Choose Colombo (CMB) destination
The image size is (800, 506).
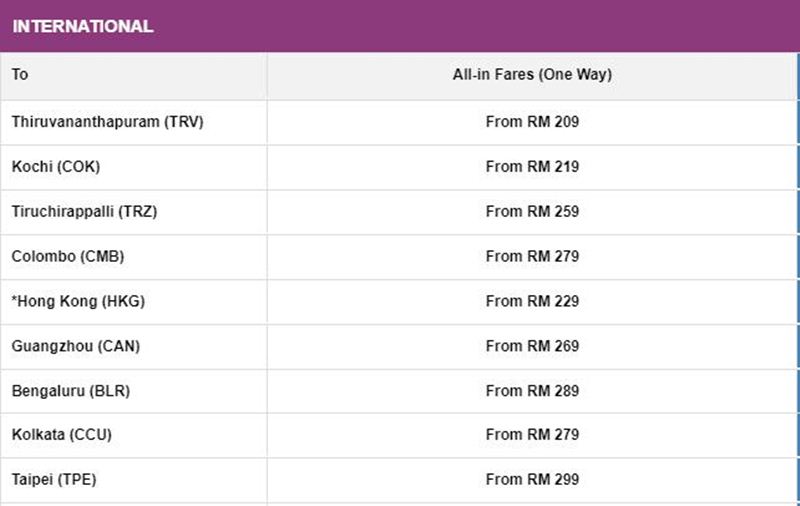tap(68, 257)
